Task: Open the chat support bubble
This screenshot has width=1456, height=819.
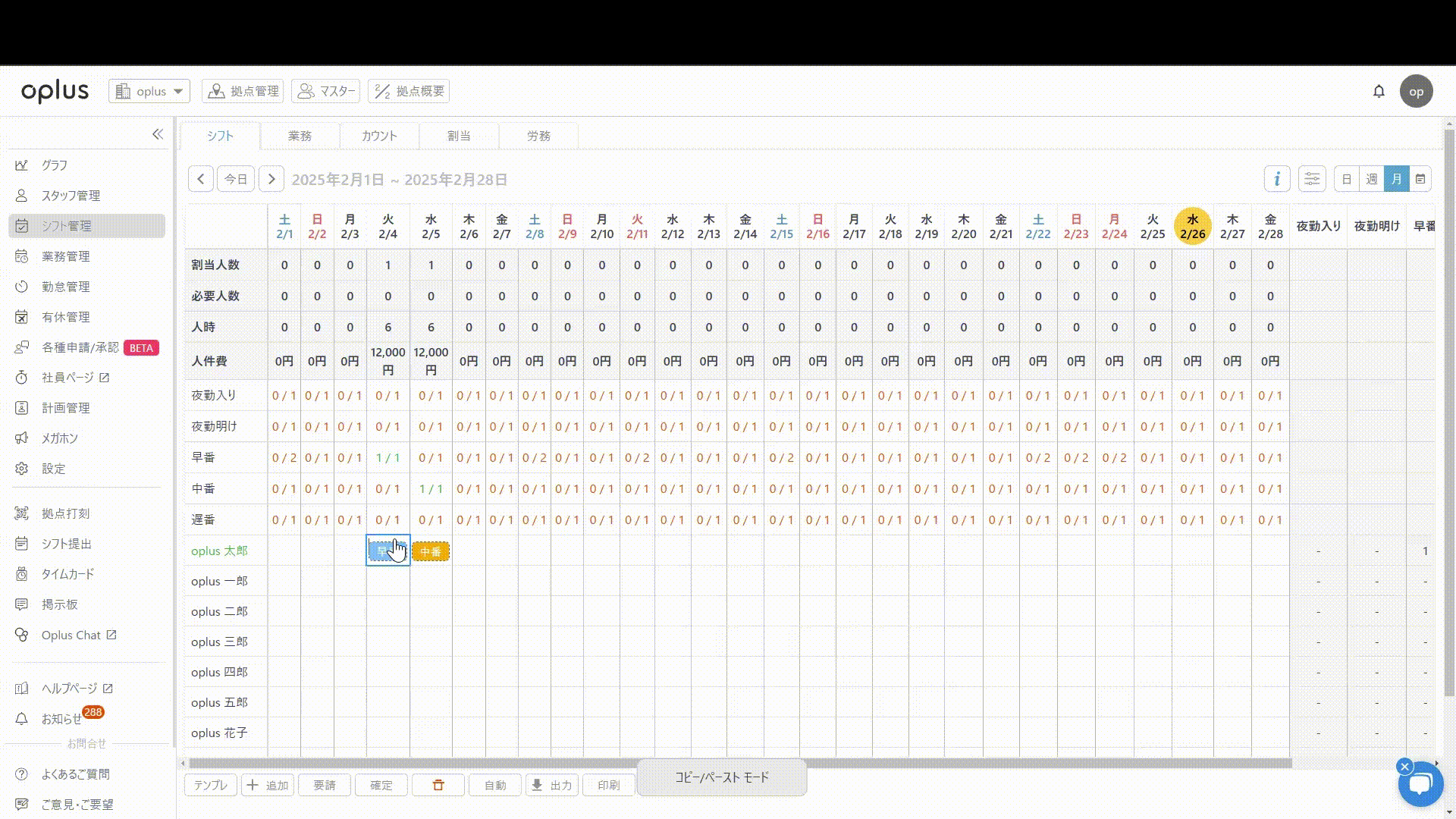Action: click(x=1420, y=785)
